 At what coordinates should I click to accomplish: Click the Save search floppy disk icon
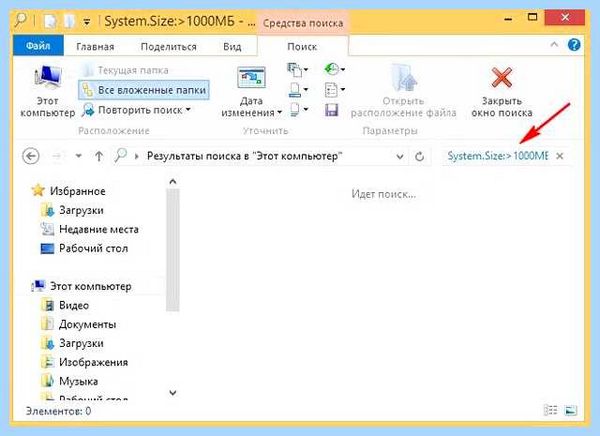pyautogui.click(x=331, y=110)
